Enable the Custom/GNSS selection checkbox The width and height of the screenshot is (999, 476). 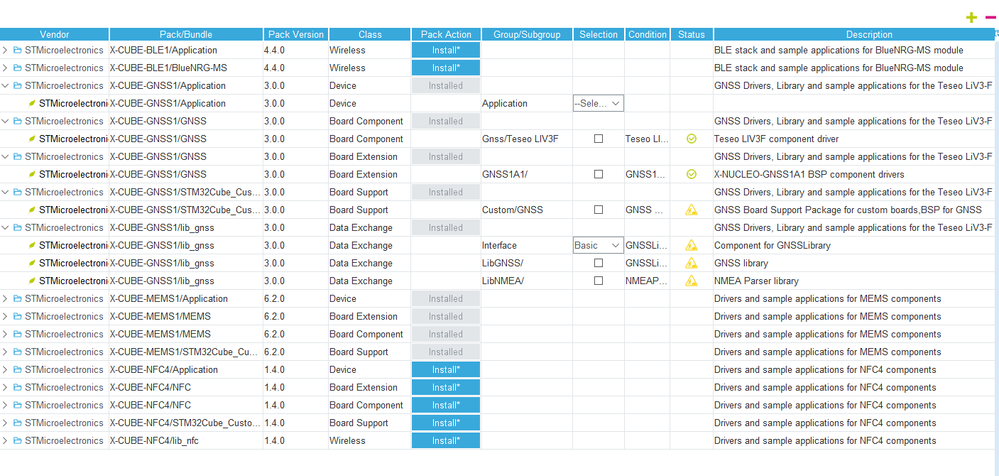tap(598, 210)
